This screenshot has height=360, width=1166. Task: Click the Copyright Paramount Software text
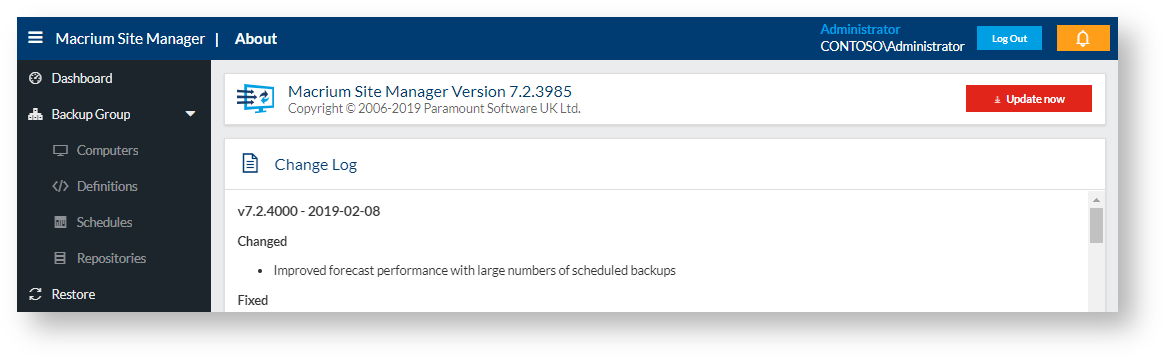[x=434, y=109]
